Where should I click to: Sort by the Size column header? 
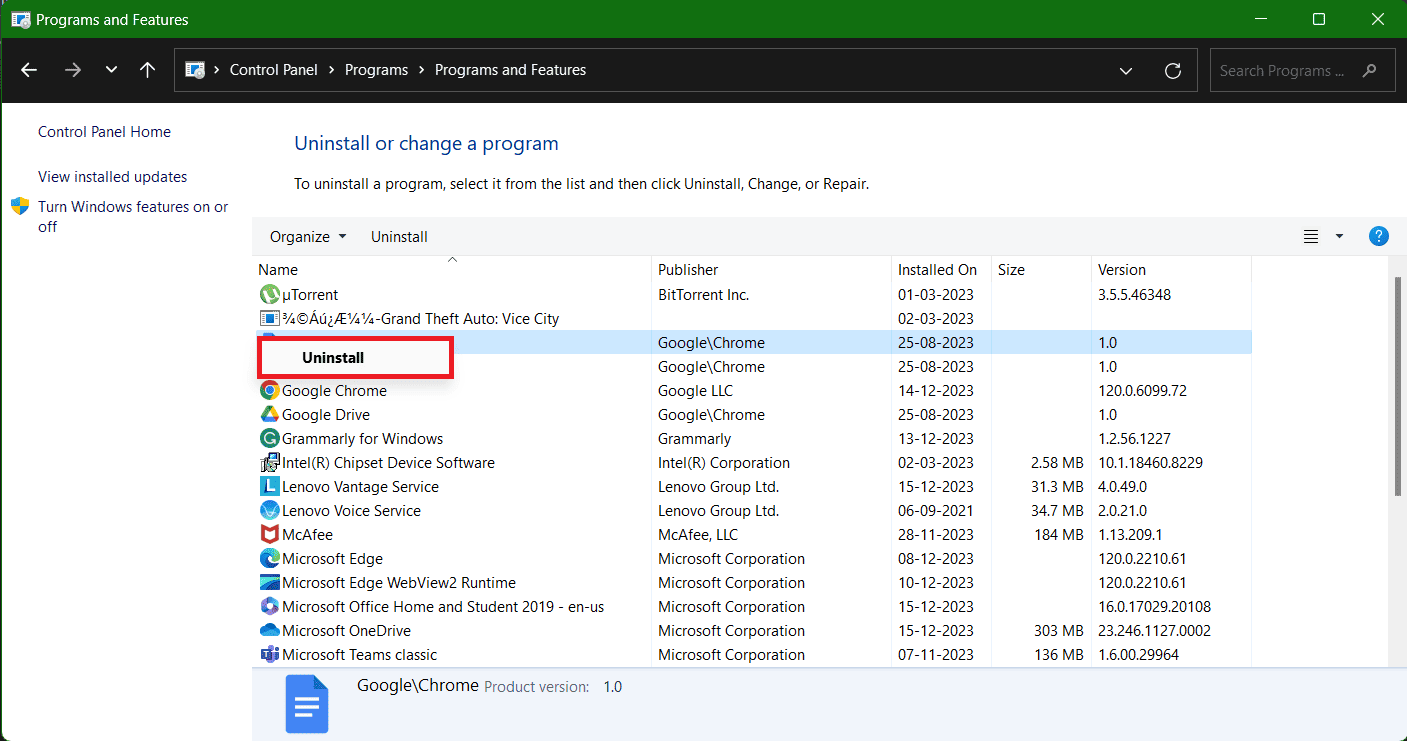tap(1041, 270)
